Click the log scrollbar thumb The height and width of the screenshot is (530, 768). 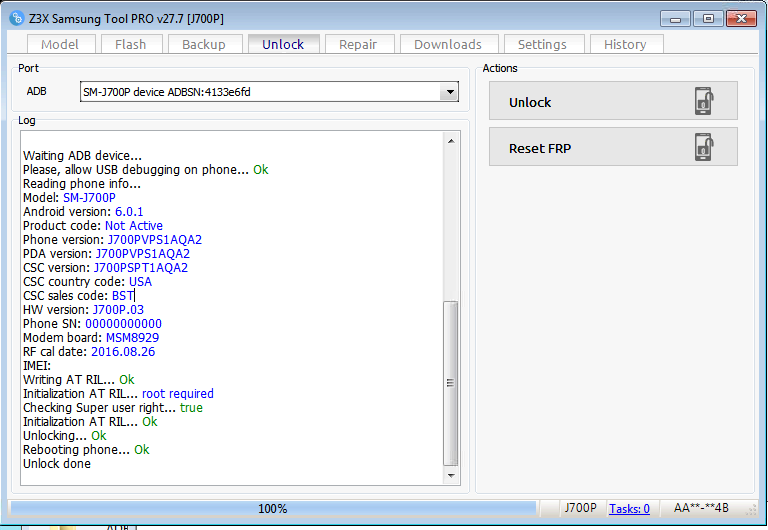pos(451,383)
